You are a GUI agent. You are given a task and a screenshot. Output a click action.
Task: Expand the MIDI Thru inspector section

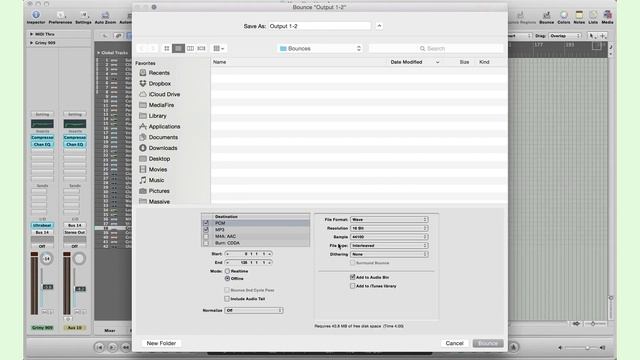pos(31,34)
